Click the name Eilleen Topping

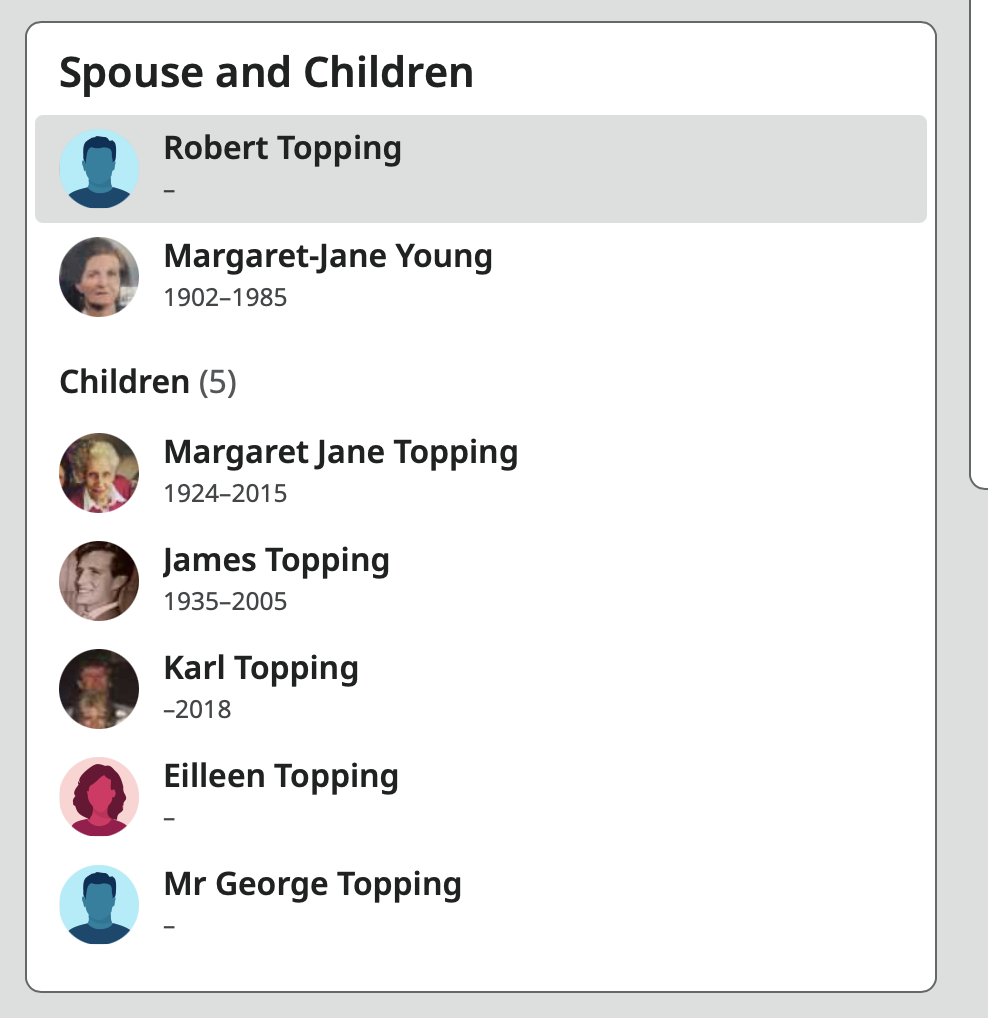(x=281, y=776)
